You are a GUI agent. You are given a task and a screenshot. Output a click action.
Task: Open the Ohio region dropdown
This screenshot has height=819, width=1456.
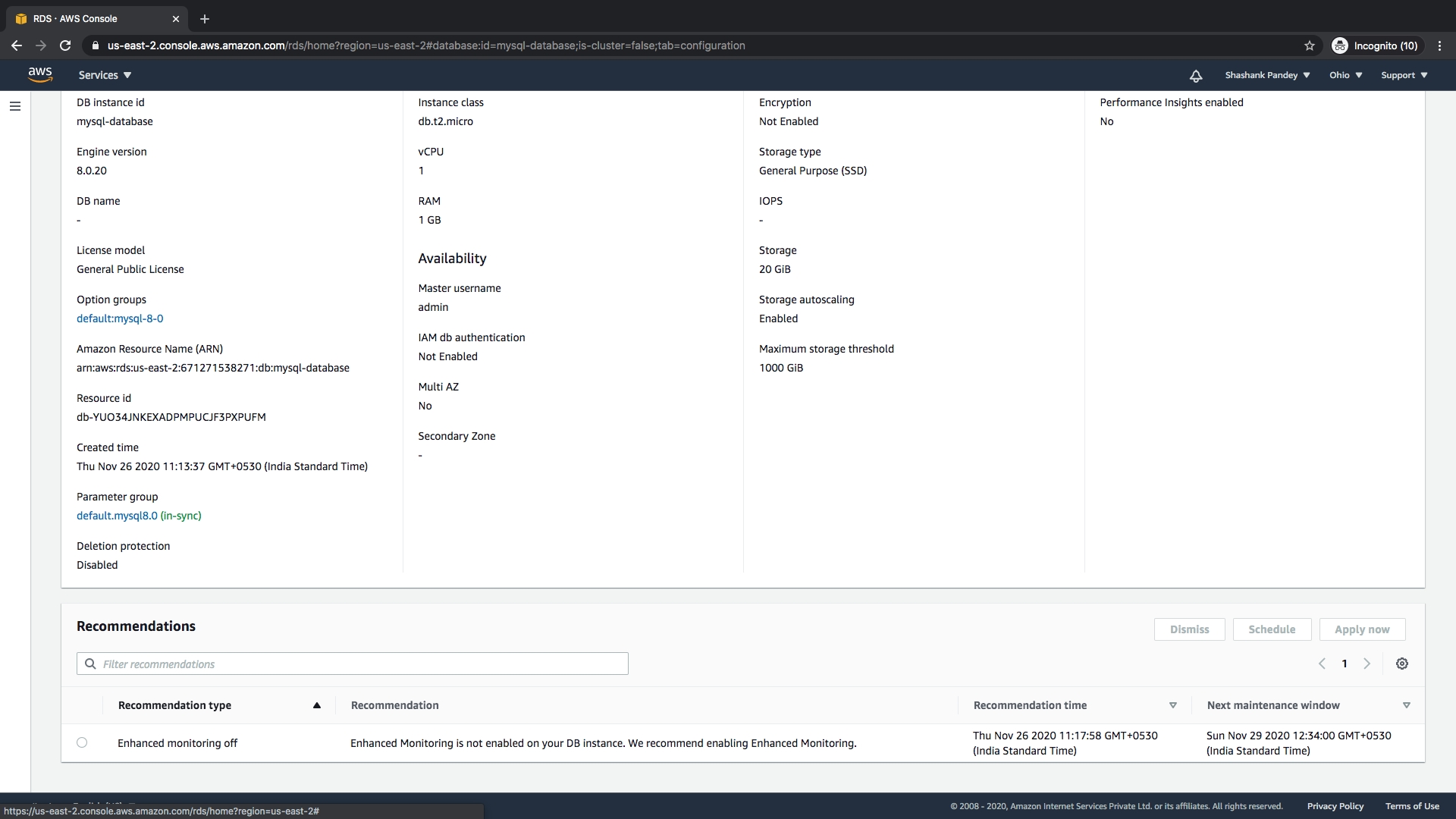point(1345,75)
